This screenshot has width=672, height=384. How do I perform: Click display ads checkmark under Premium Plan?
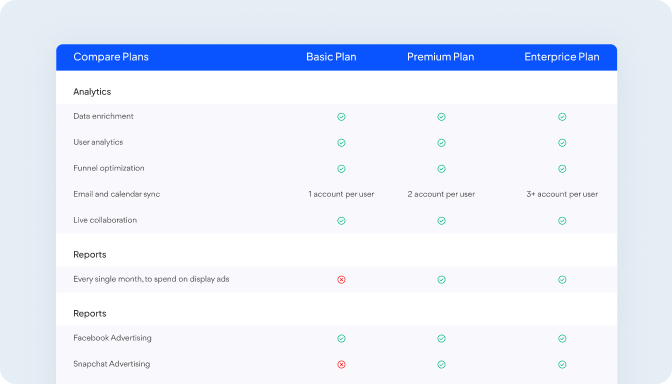pos(441,280)
